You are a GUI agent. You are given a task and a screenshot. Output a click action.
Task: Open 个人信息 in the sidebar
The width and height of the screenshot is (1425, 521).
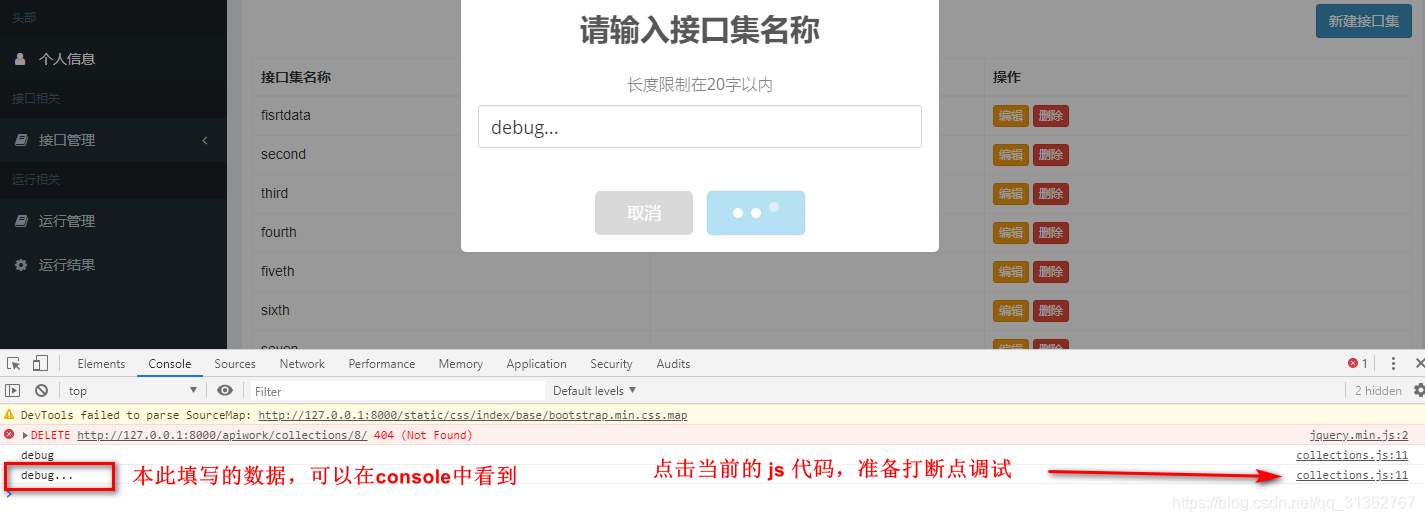[66, 59]
